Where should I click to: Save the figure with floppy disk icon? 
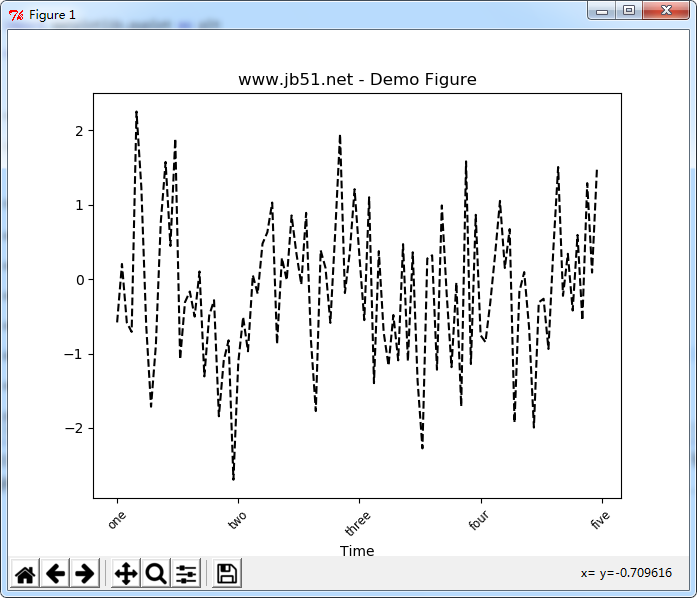click(x=227, y=573)
